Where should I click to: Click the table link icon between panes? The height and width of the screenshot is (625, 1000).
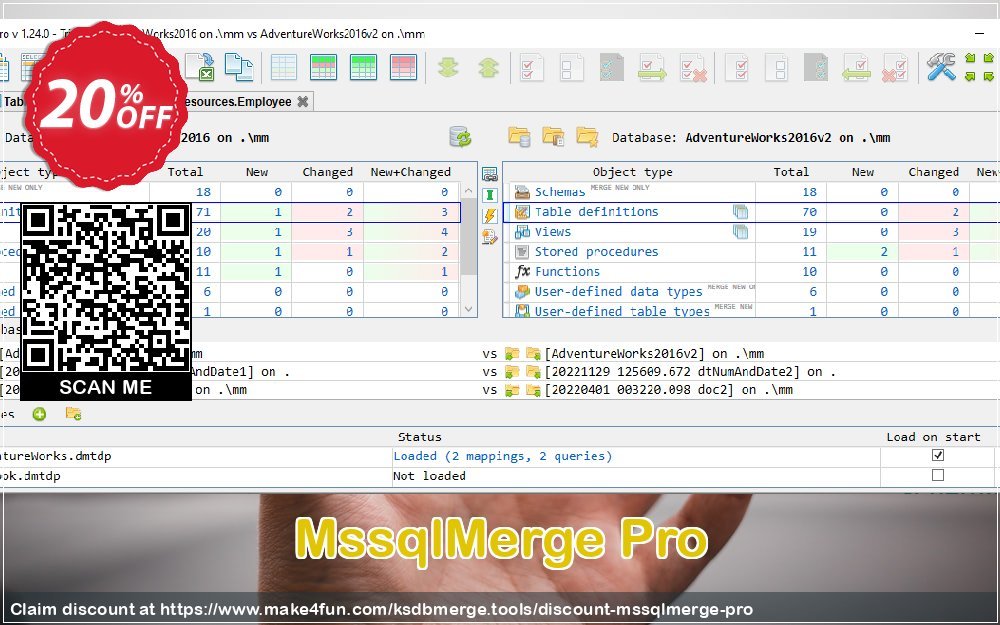coord(490,174)
